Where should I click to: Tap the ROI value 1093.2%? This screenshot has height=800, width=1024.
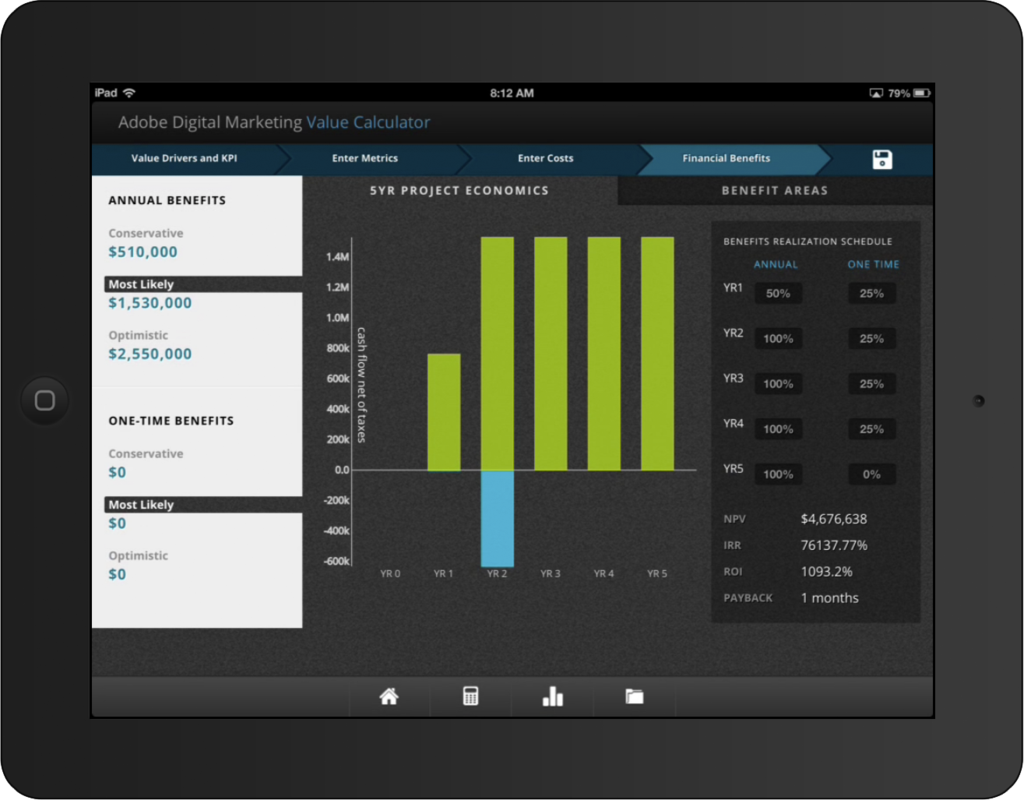click(827, 571)
